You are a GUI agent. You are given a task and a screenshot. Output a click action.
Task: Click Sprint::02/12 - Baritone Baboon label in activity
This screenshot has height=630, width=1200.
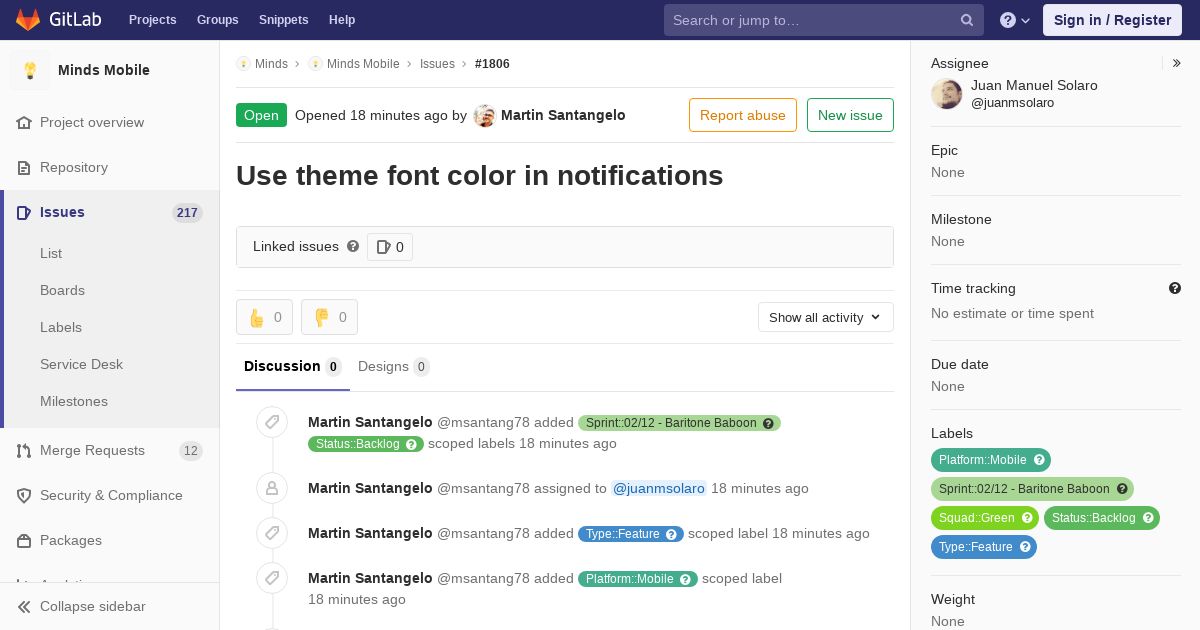[671, 423]
